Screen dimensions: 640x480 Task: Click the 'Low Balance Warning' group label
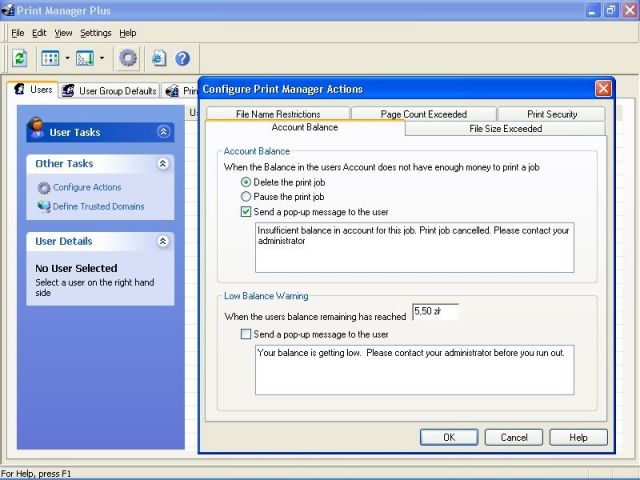point(266,296)
